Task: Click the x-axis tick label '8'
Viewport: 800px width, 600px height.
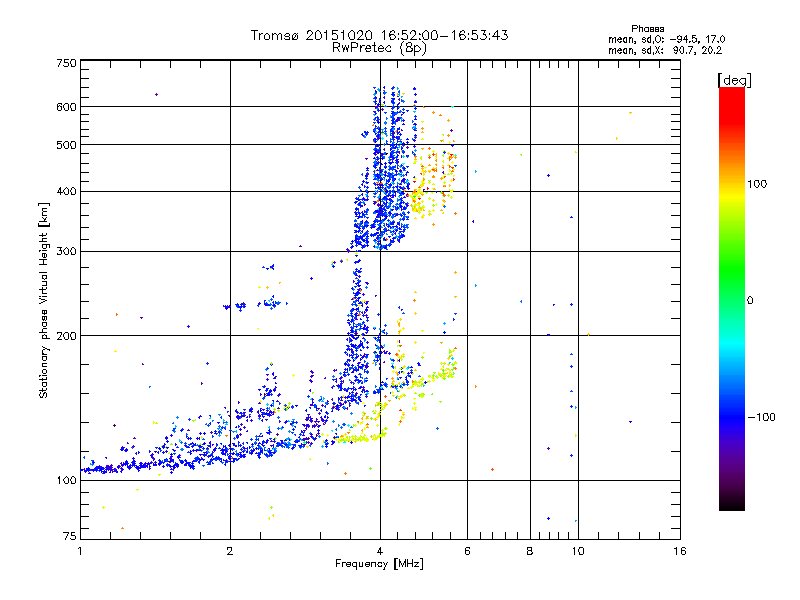Action: click(530, 551)
